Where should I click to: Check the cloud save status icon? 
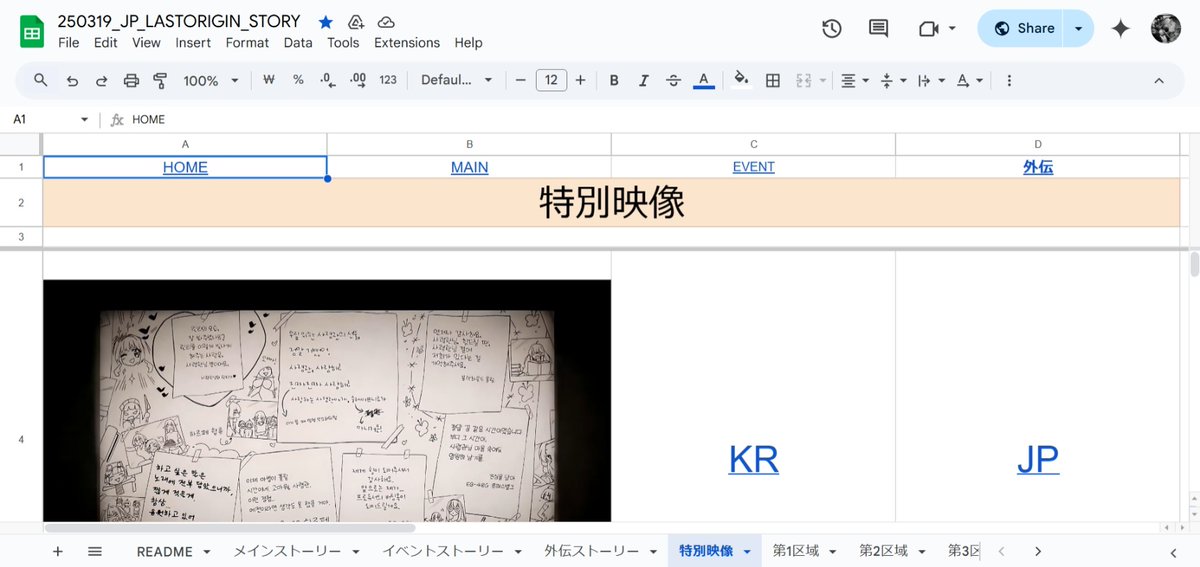(x=386, y=22)
